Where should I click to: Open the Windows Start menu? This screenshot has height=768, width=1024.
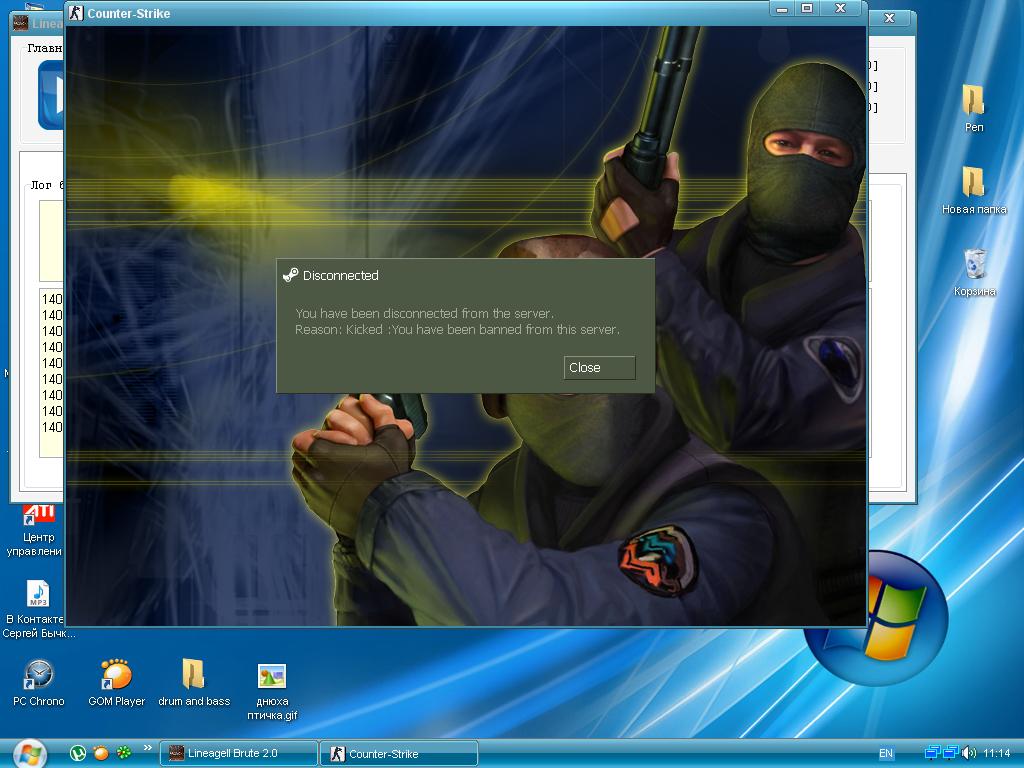29,754
